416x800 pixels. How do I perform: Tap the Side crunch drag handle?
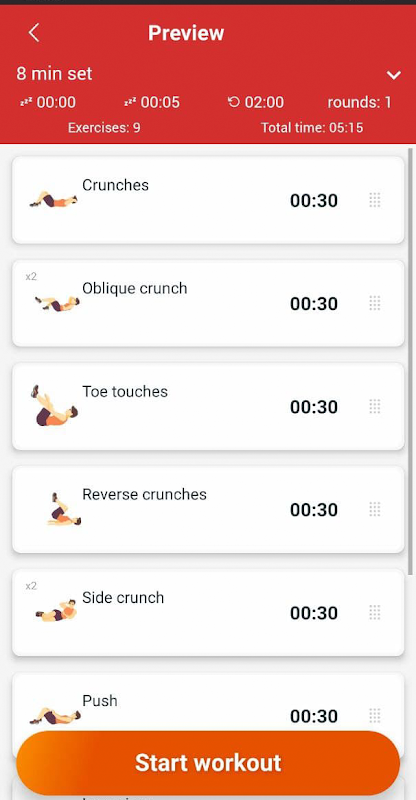click(375, 612)
